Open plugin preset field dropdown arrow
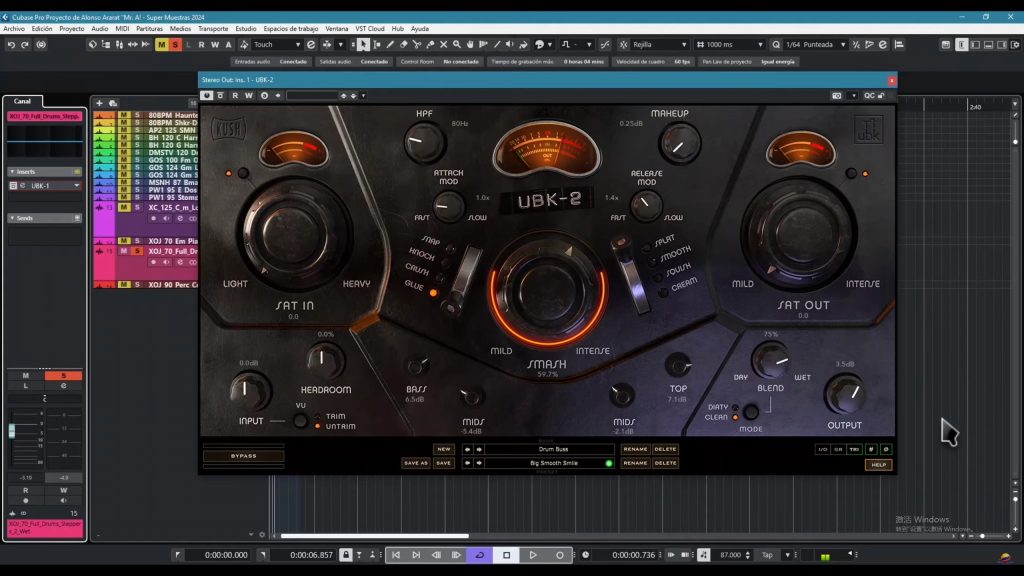 pyautogui.click(x=363, y=95)
